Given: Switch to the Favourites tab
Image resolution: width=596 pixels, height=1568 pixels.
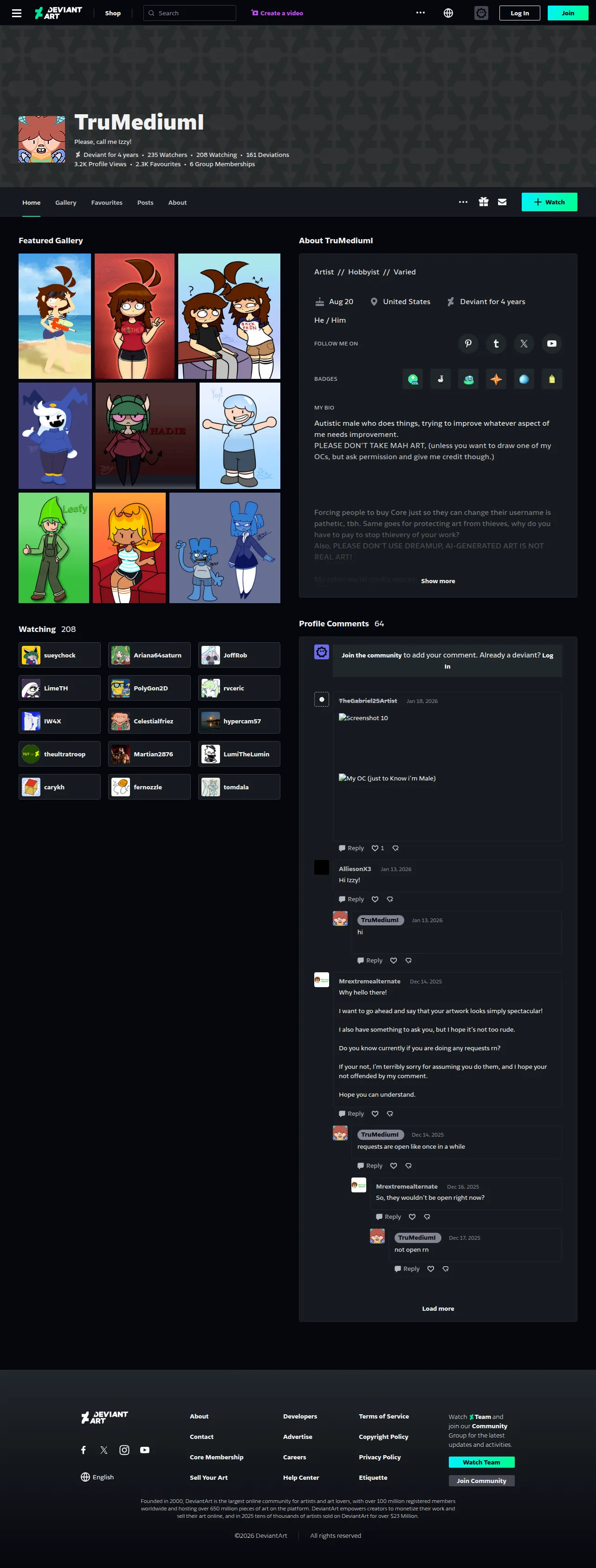Looking at the screenshot, I should pos(107,203).
